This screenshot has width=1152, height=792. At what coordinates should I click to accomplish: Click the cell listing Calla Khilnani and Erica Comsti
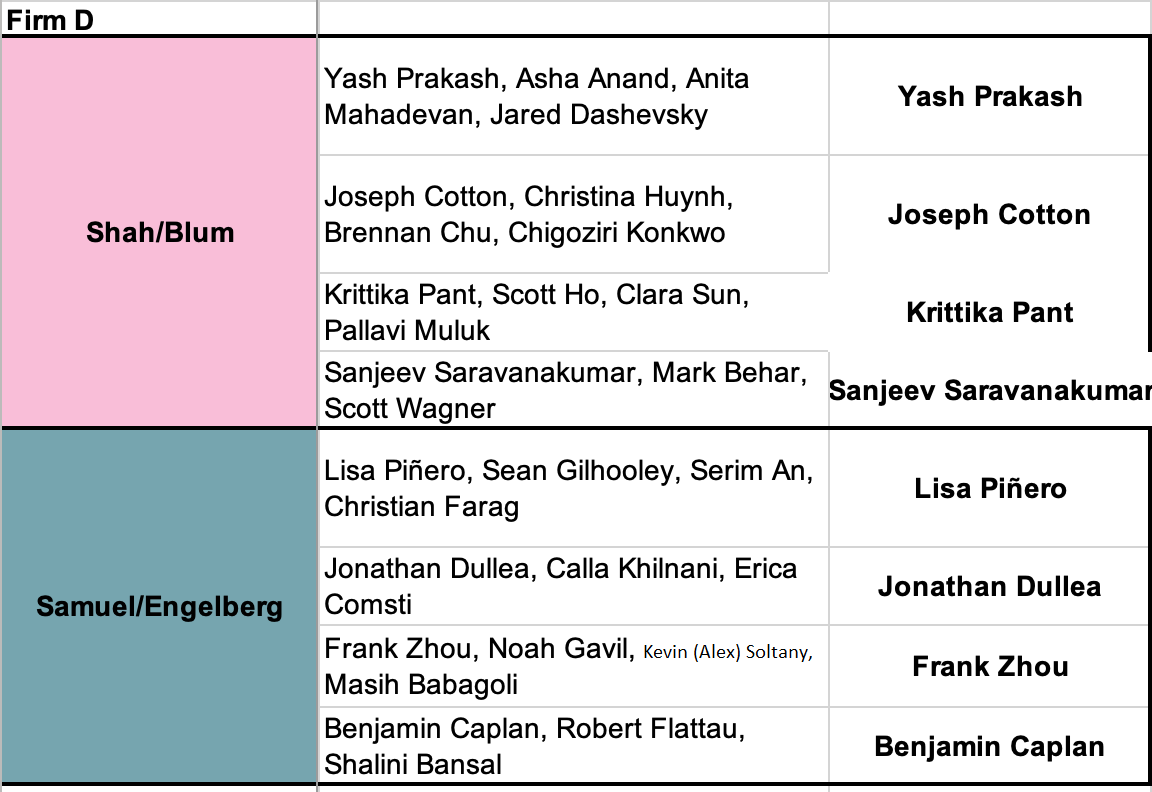click(572, 586)
